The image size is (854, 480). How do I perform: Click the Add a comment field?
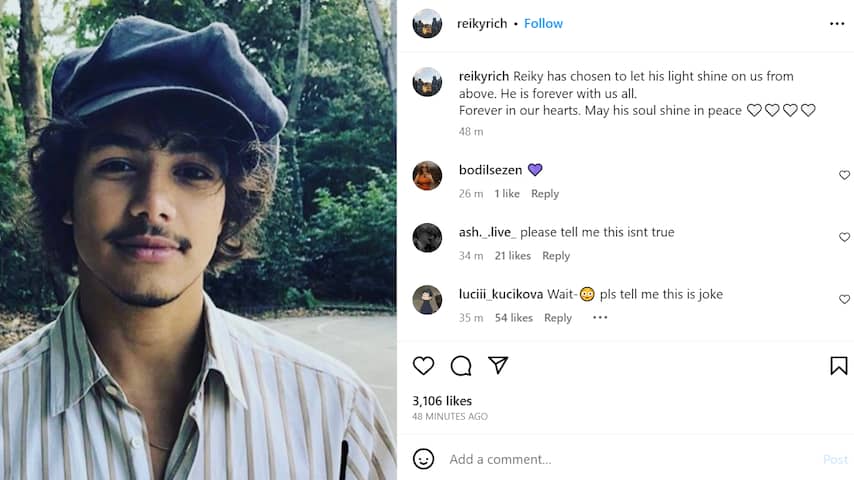(620, 459)
